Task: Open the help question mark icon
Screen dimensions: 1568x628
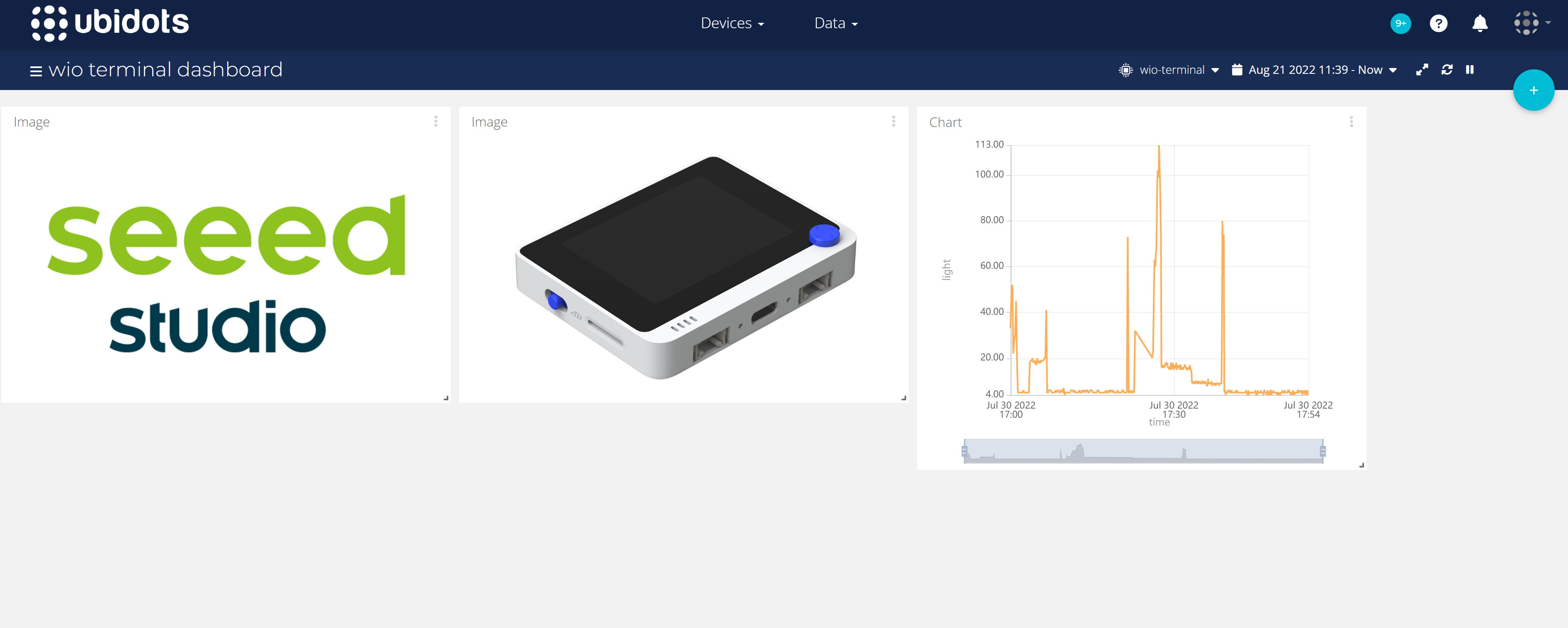Action: click(1438, 23)
